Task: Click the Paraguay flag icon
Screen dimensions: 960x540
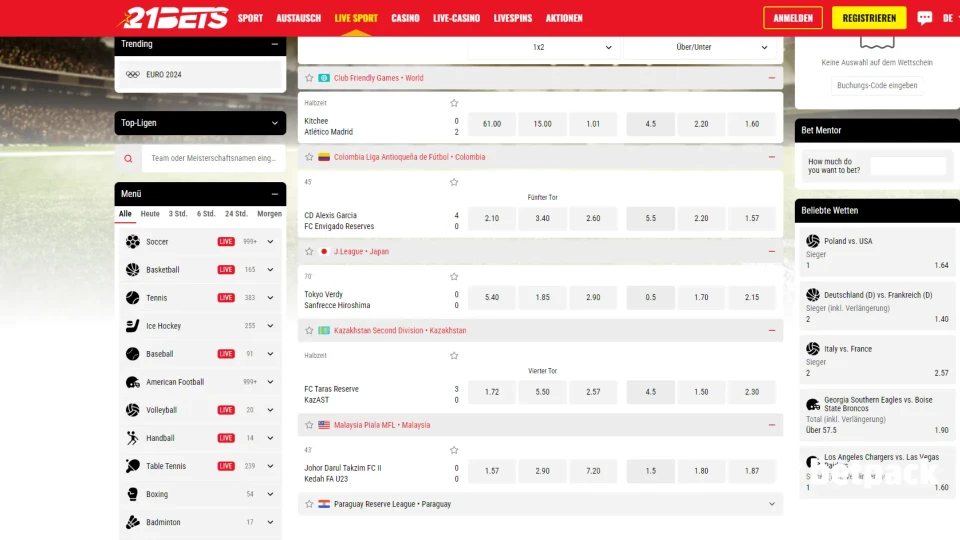Action: coord(324,504)
